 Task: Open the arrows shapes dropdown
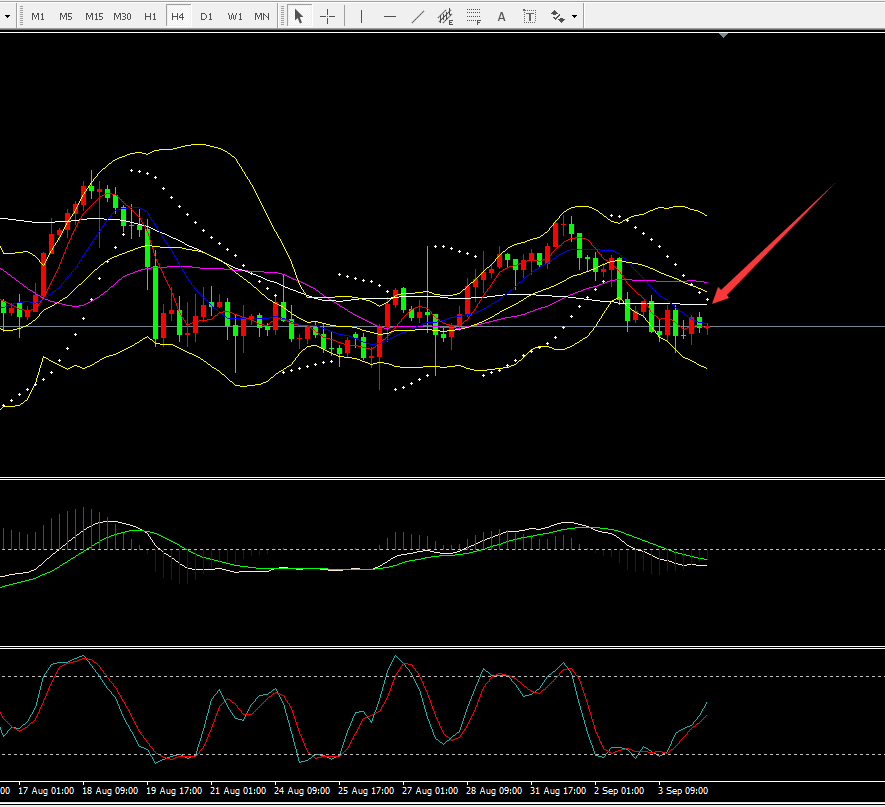click(x=563, y=16)
